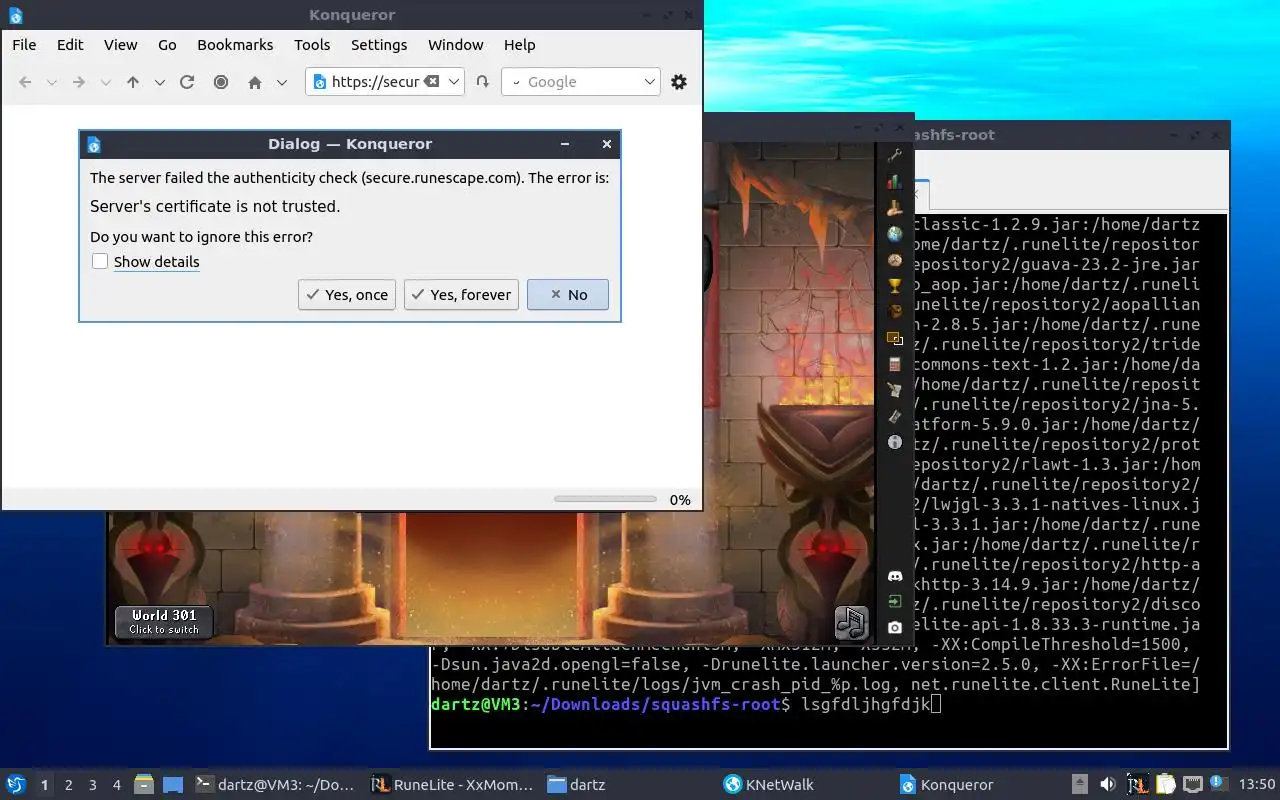
Task: Open the volume control in system tray
Action: pos(1107,785)
